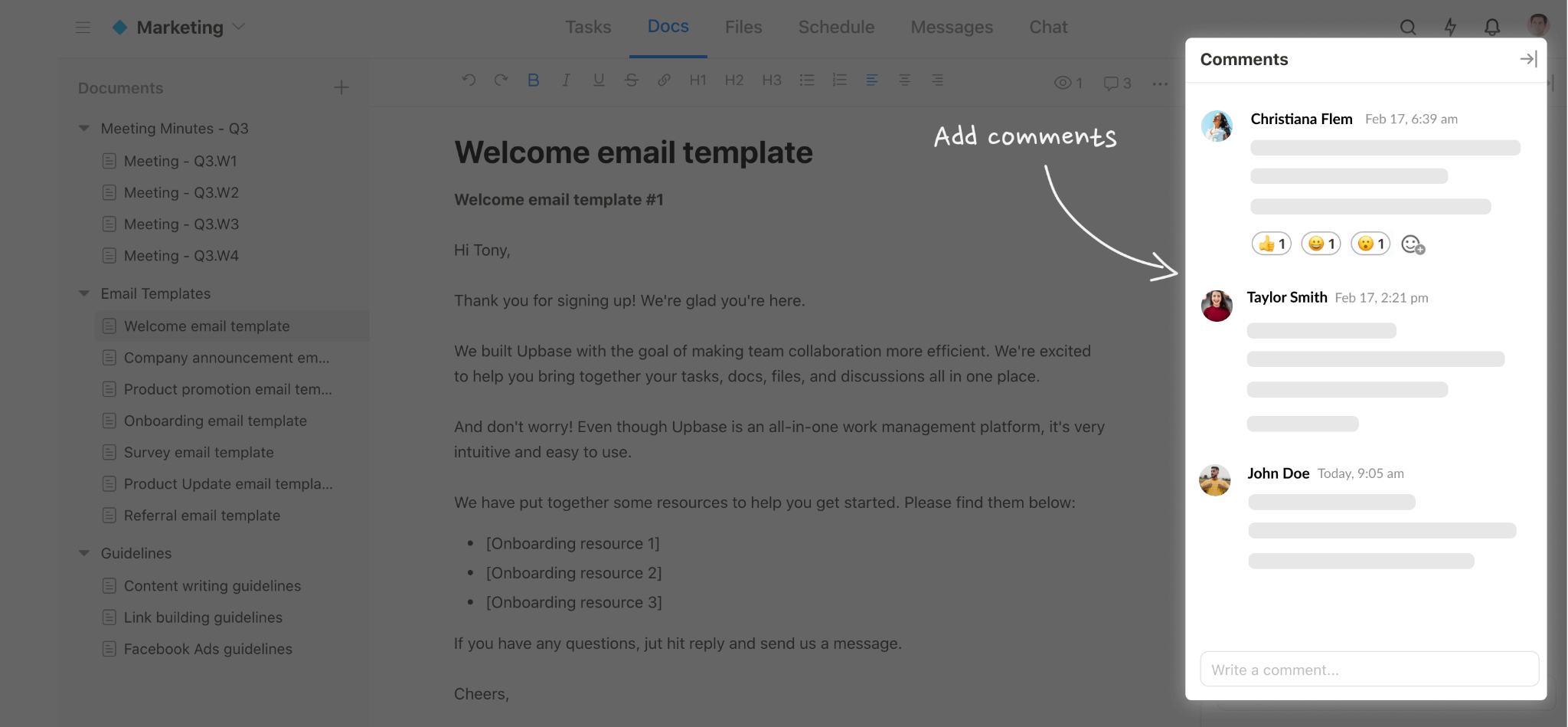The height and width of the screenshot is (727, 1568).
Task: Click the lightning bolt quick actions icon
Action: 1450,28
